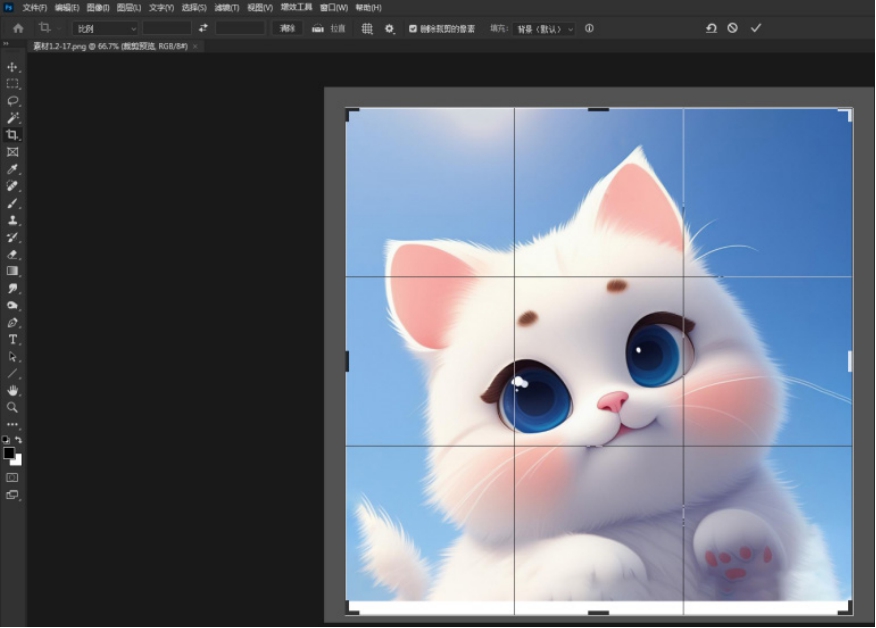This screenshot has width=876, height=628.
Task: Toggle the Delete Cropped Pixels checkbox
Action: click(413, 29)
